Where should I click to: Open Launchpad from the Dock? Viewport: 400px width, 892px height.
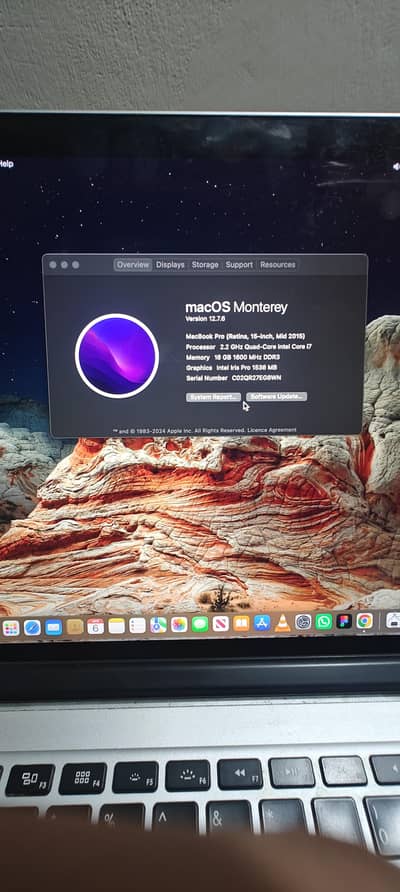click(11, 627)
